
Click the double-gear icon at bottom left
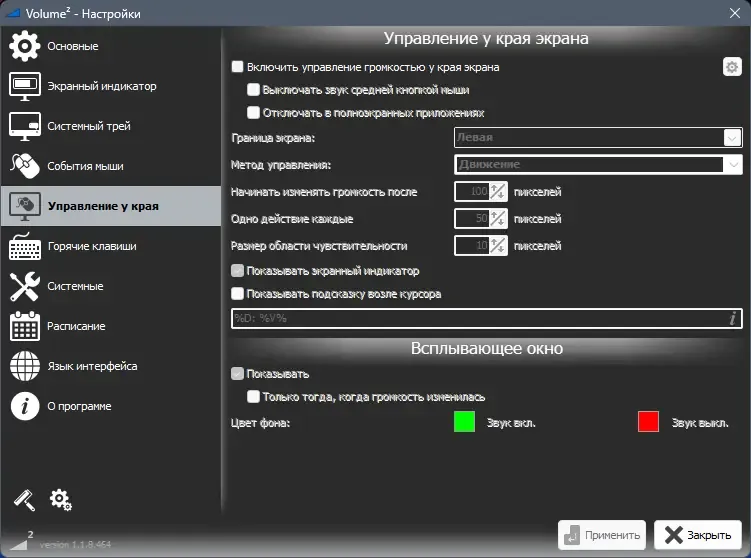60,500
